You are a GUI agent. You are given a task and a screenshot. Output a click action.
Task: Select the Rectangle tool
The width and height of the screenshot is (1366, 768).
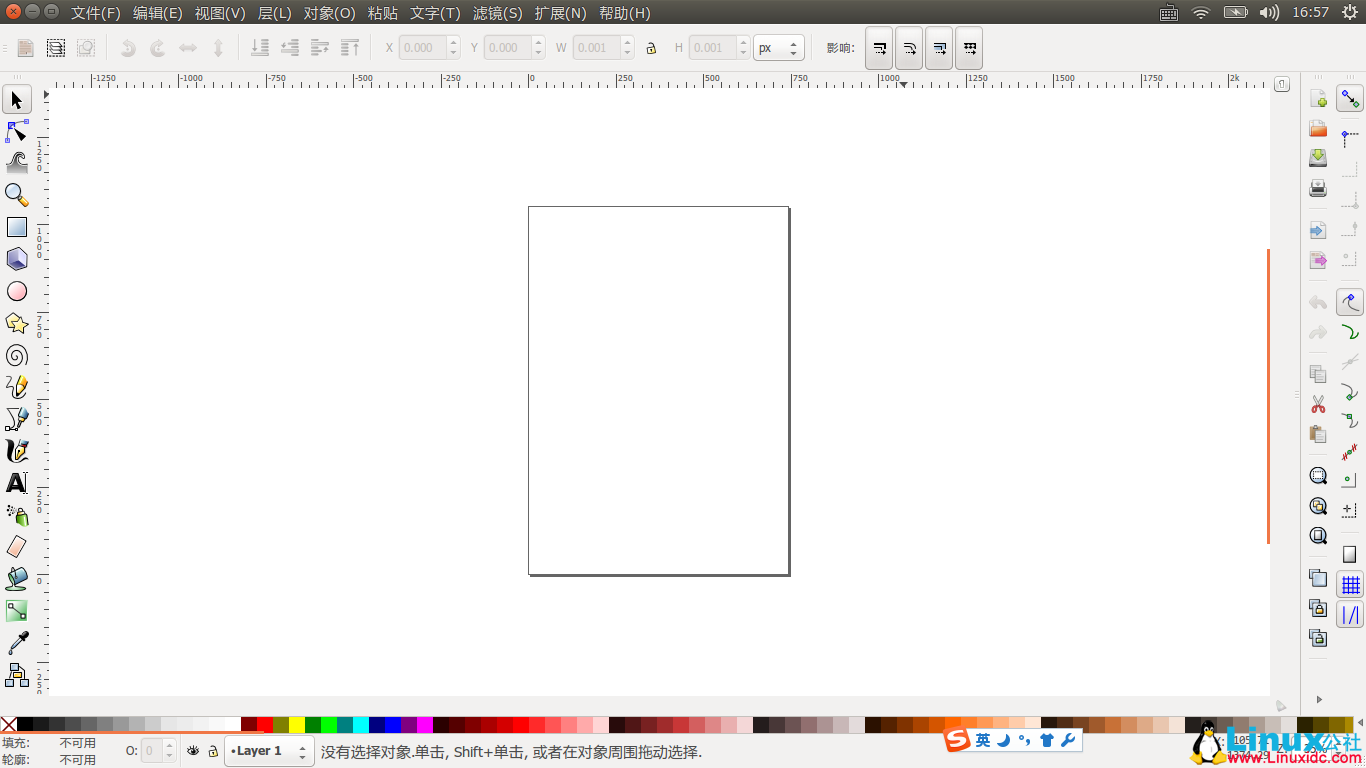[17, 227]
